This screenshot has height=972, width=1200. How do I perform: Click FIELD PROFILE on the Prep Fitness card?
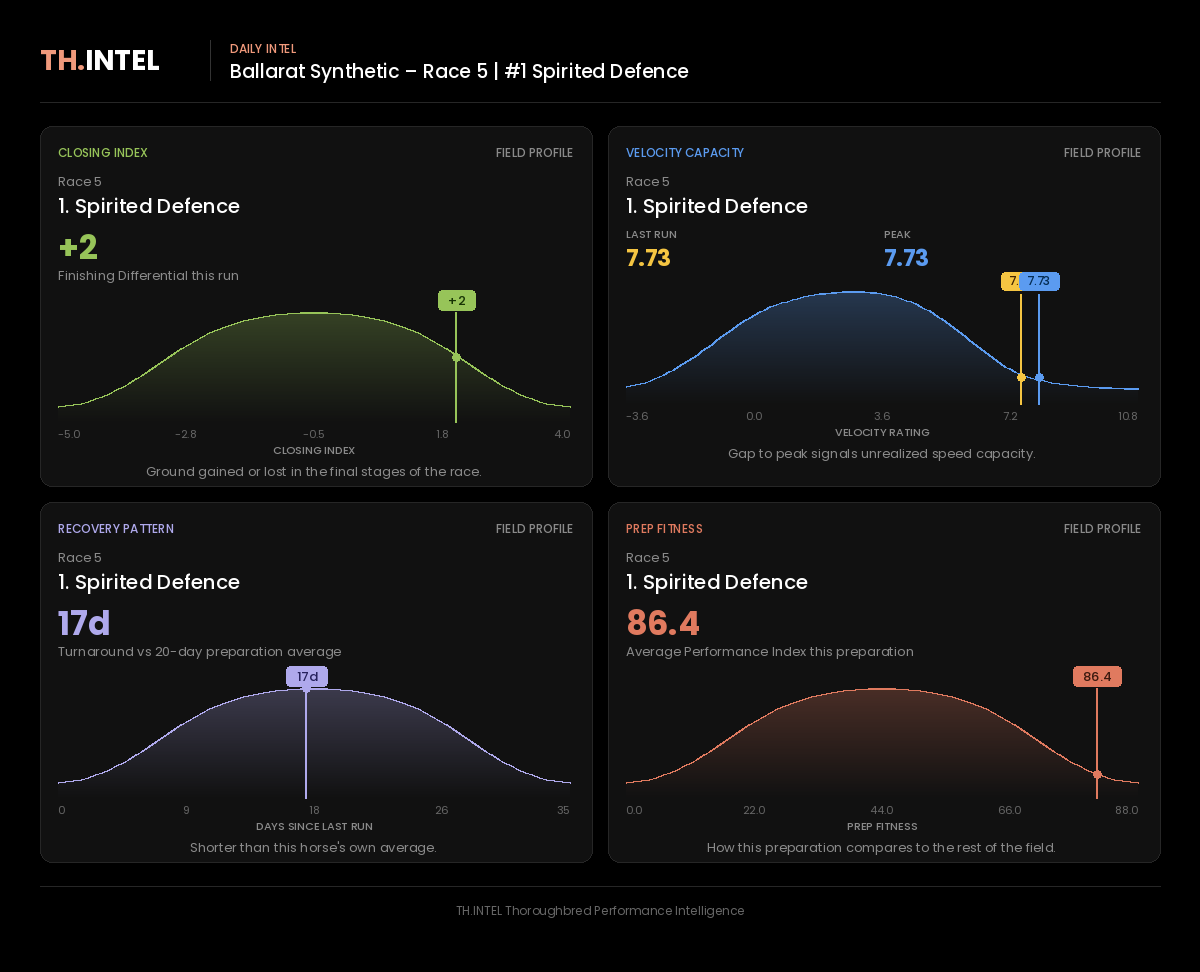pos(1102,529)
